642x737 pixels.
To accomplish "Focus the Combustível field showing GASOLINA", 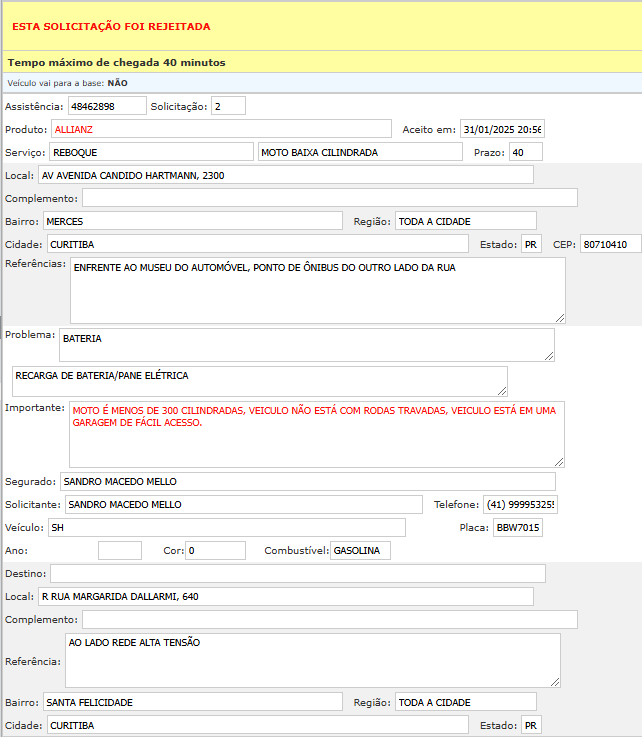I will coord(360,550).
